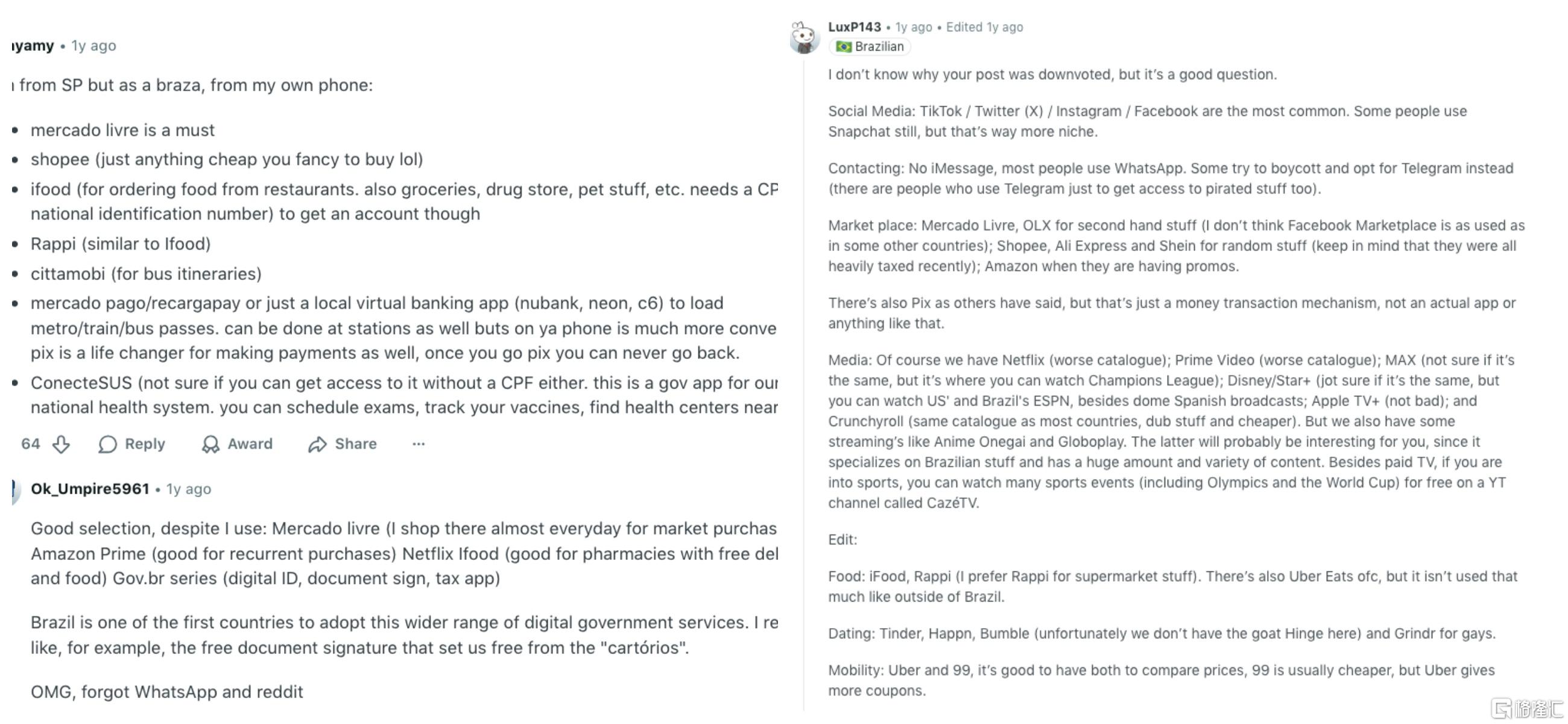Click the 'Edit:' line in LuxP143's comment
1568x724 pixels.
pos(842,540)
